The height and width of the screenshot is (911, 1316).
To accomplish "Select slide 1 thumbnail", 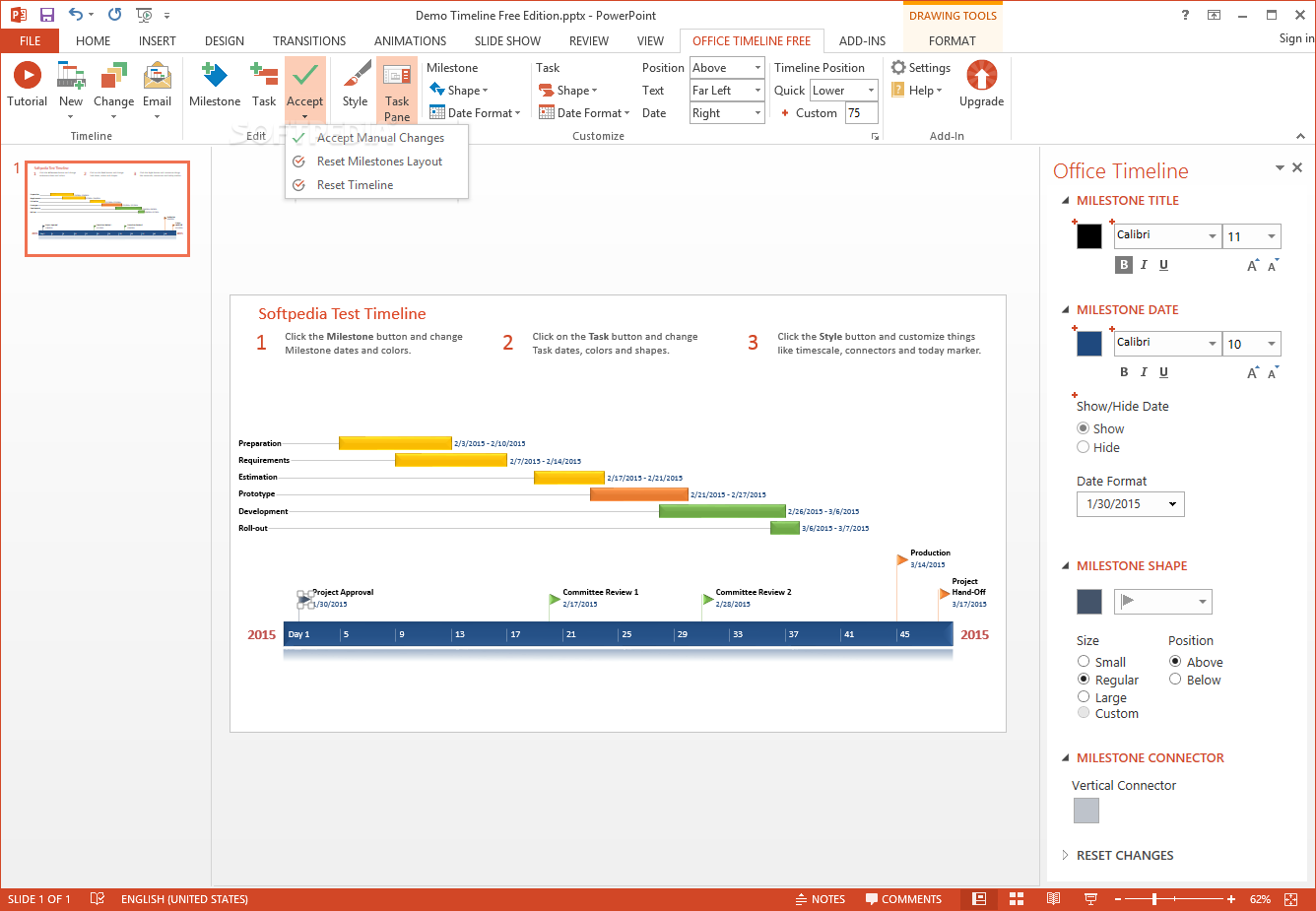I will 107,209.
